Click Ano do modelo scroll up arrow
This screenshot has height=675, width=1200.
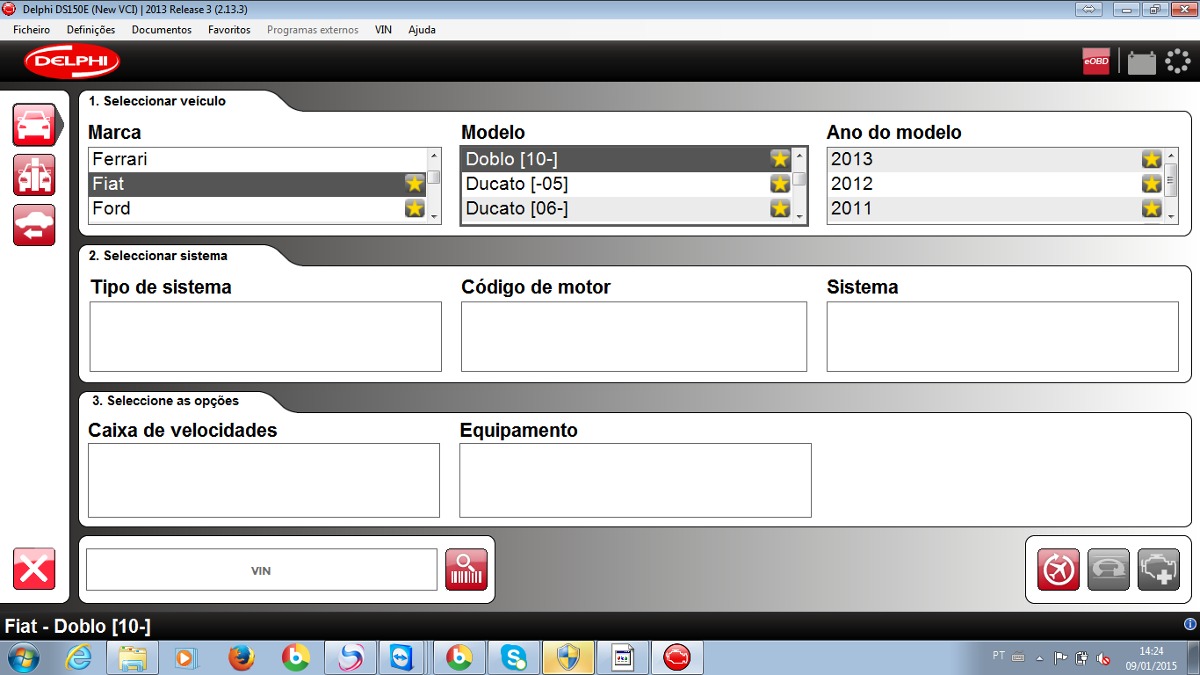point(1171,155)
